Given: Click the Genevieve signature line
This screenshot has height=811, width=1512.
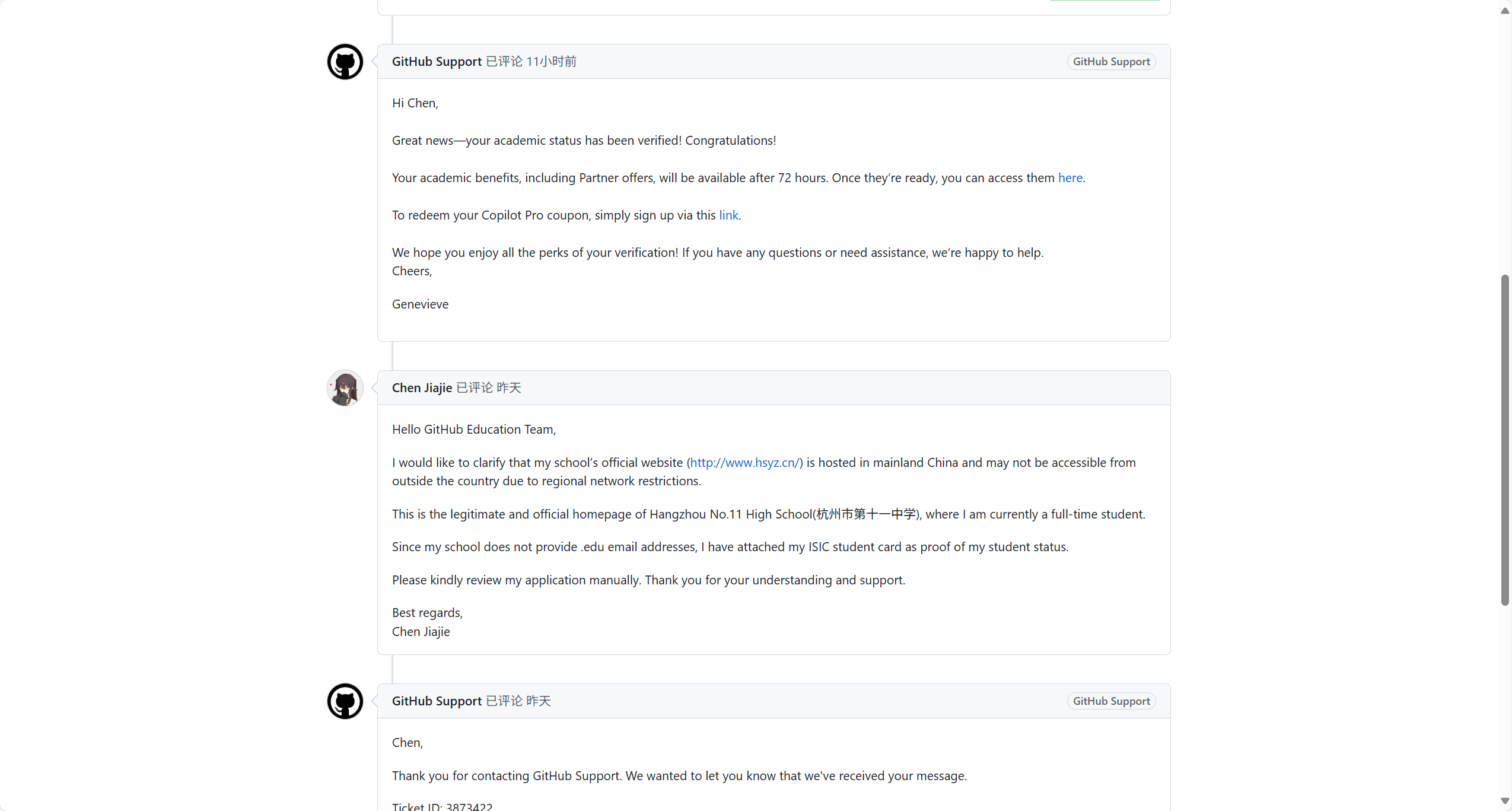Looking at the screenshot, I should pyautogui.click(x=419, y=304).
